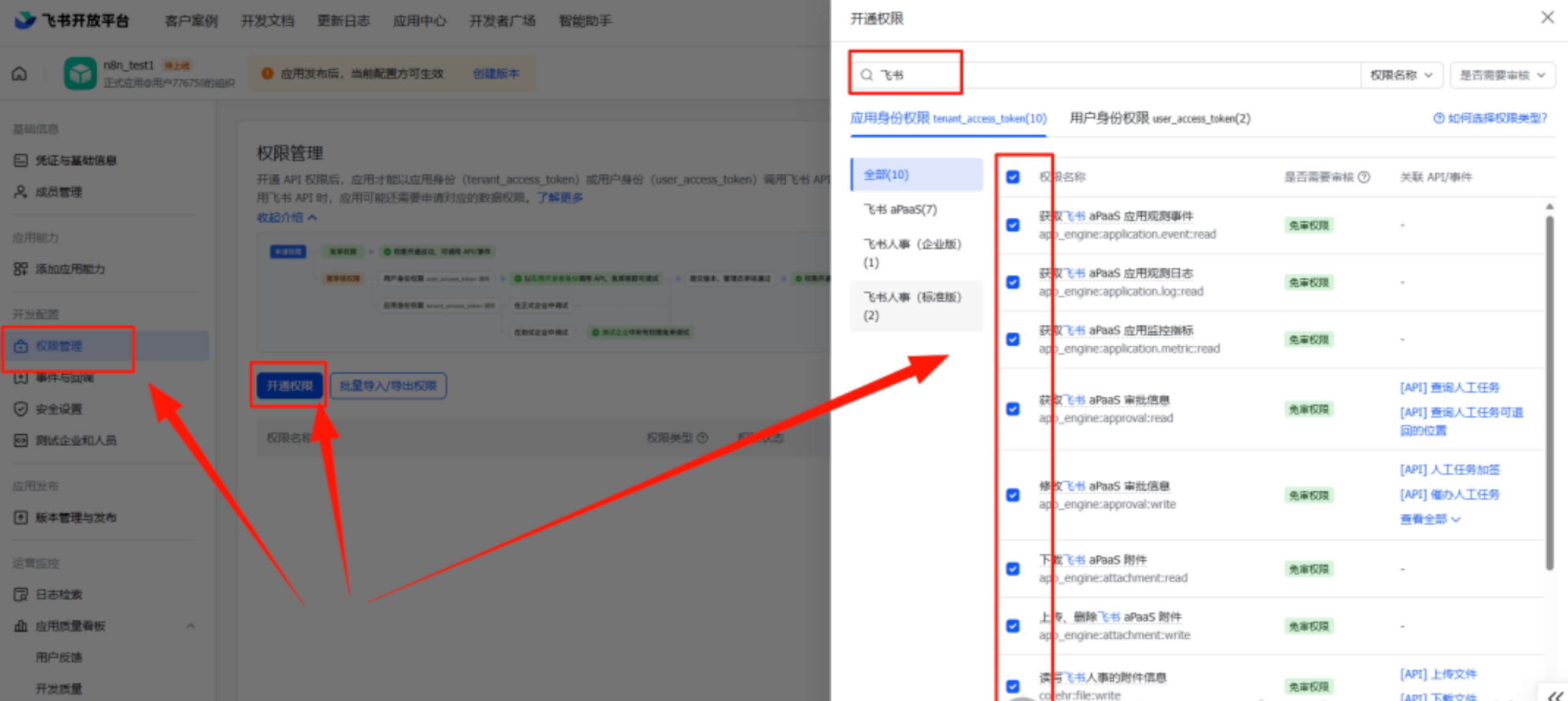This screenshot has height=701, width=1568.
Task: Click the member management person icon
Action: (x=21, y=192)
